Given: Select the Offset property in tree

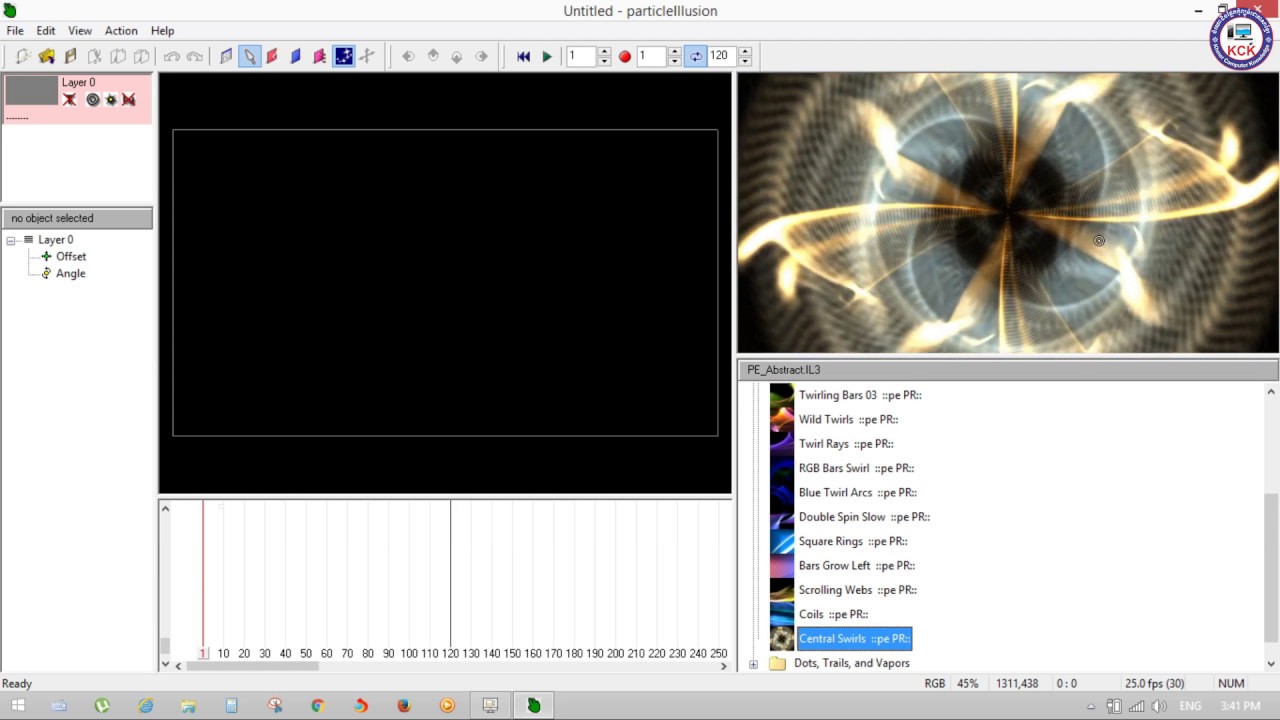Looking at the screenshot, I should tap(71, 257).
